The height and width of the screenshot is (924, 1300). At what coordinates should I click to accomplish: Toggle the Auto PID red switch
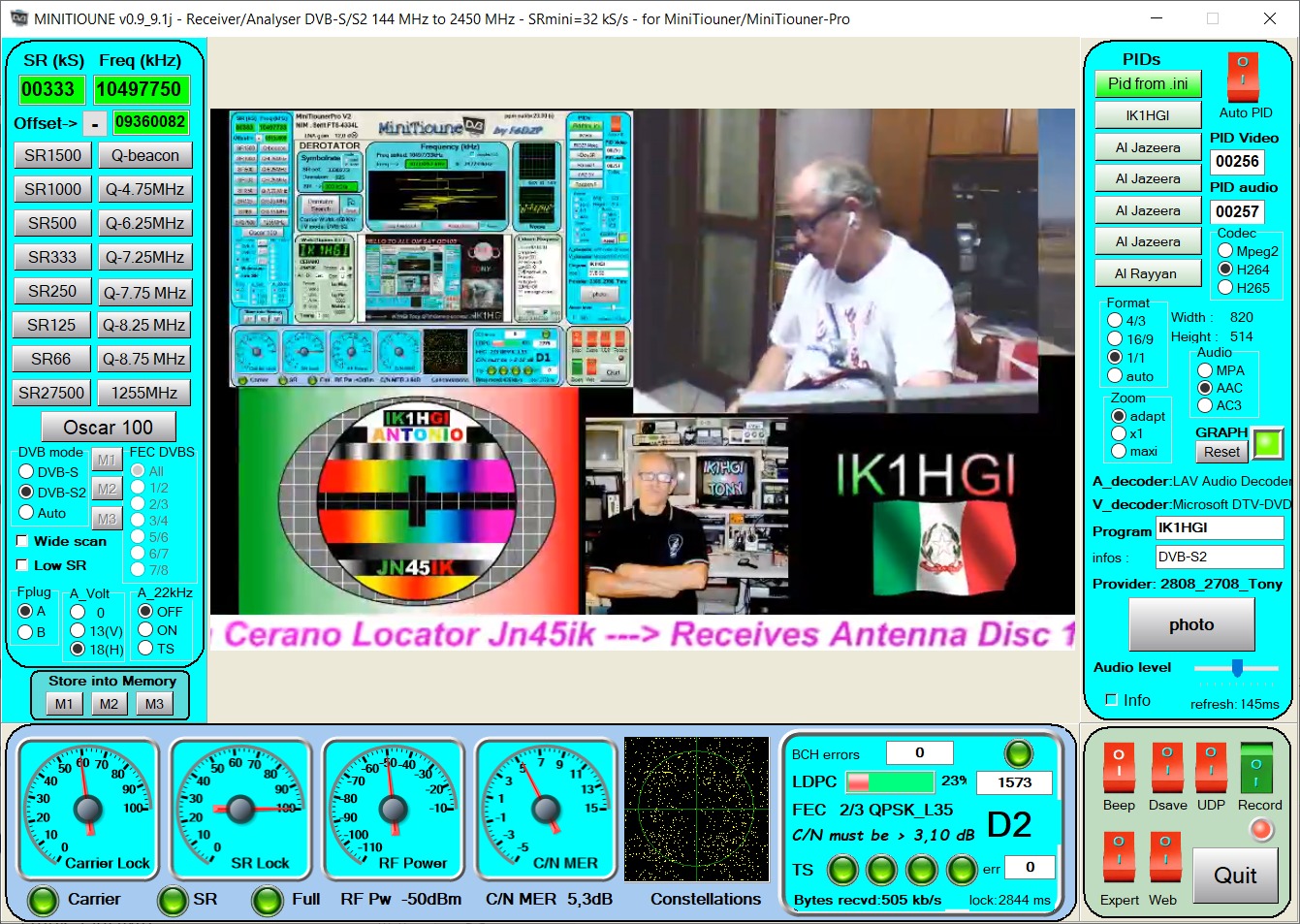pyautogui.click(x=1242, y=76)
